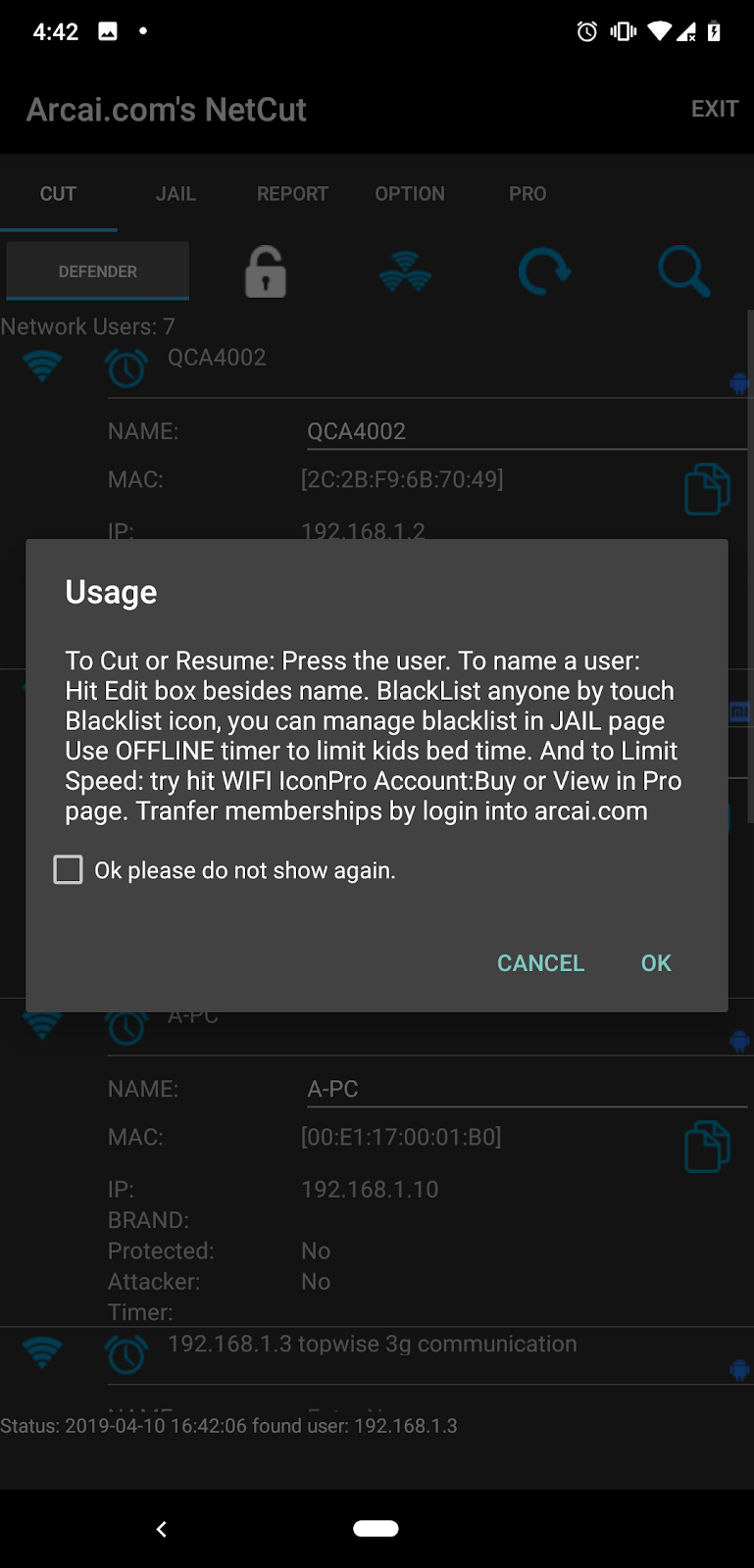Edit the A-PC name field
This screenshot has width=754, height=1568.
(527, 1089)
